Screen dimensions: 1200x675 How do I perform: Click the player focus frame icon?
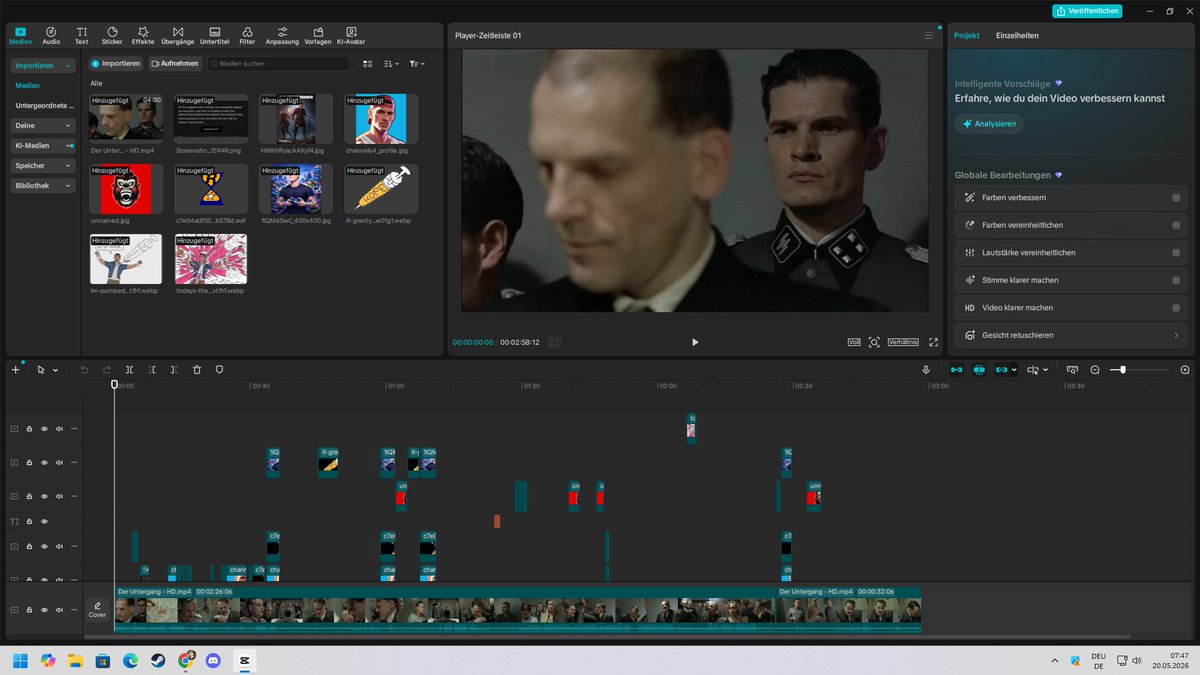tap(874, 342)
